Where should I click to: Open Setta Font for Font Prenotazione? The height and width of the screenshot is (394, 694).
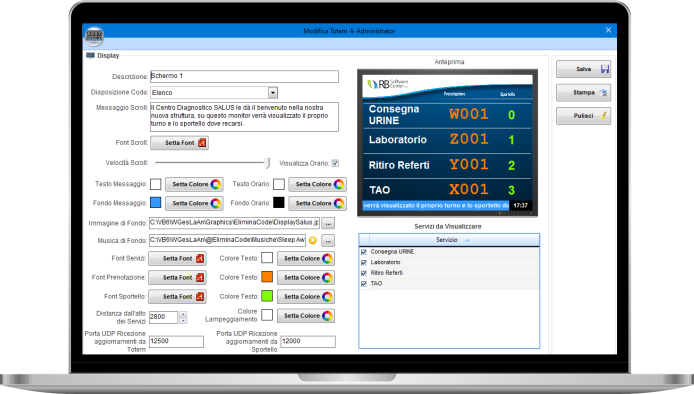177,278
